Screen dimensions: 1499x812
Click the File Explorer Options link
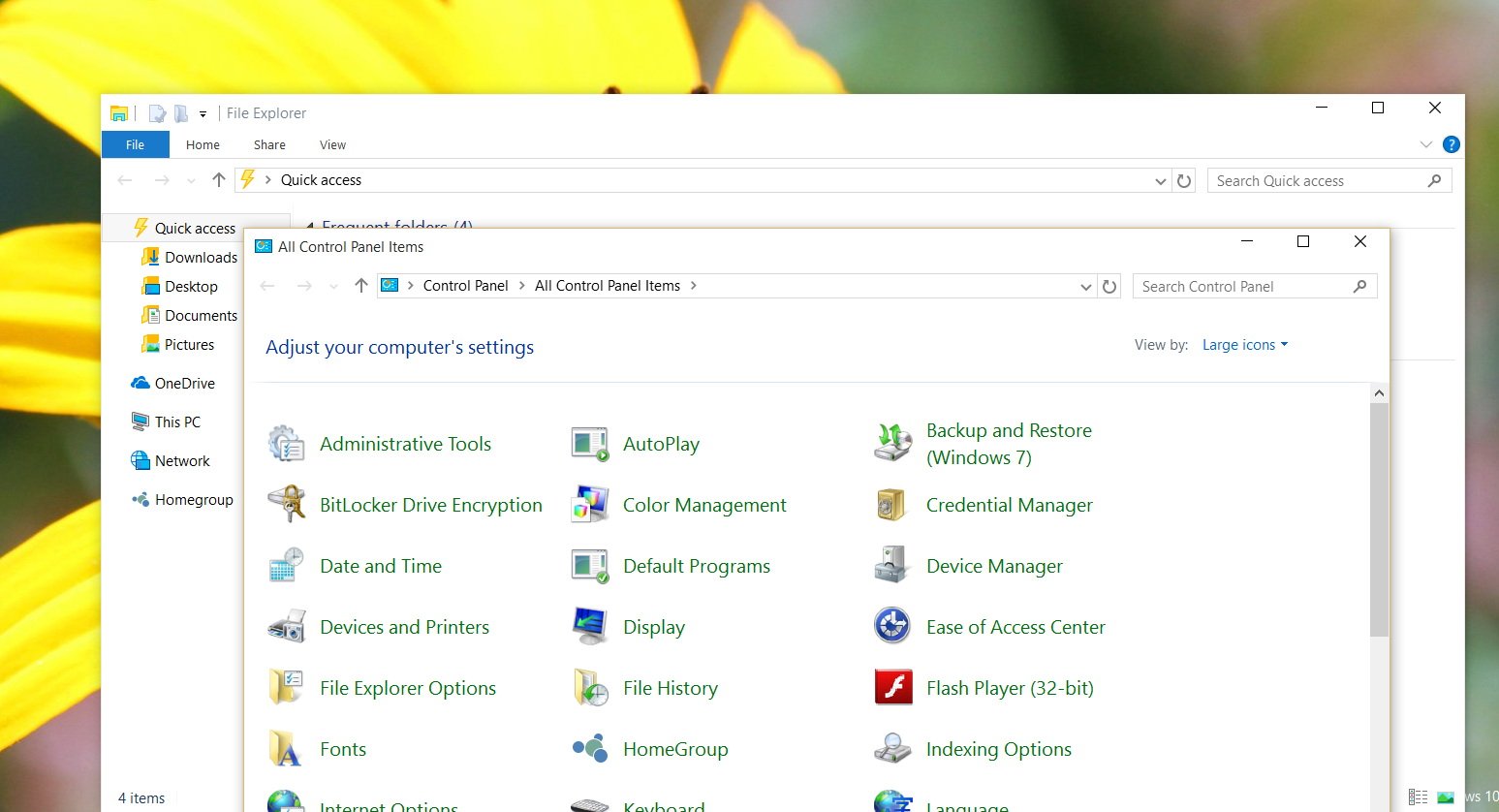click(408, 688)
